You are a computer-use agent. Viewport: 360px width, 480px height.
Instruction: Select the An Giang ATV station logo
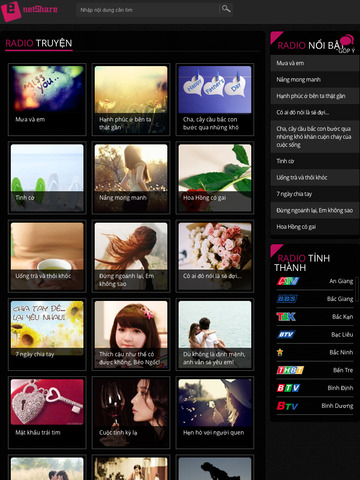point(288,281)
